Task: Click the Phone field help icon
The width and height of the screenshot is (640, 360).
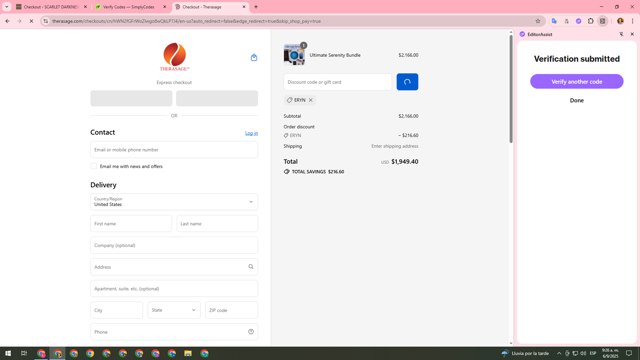Action: 251,332
